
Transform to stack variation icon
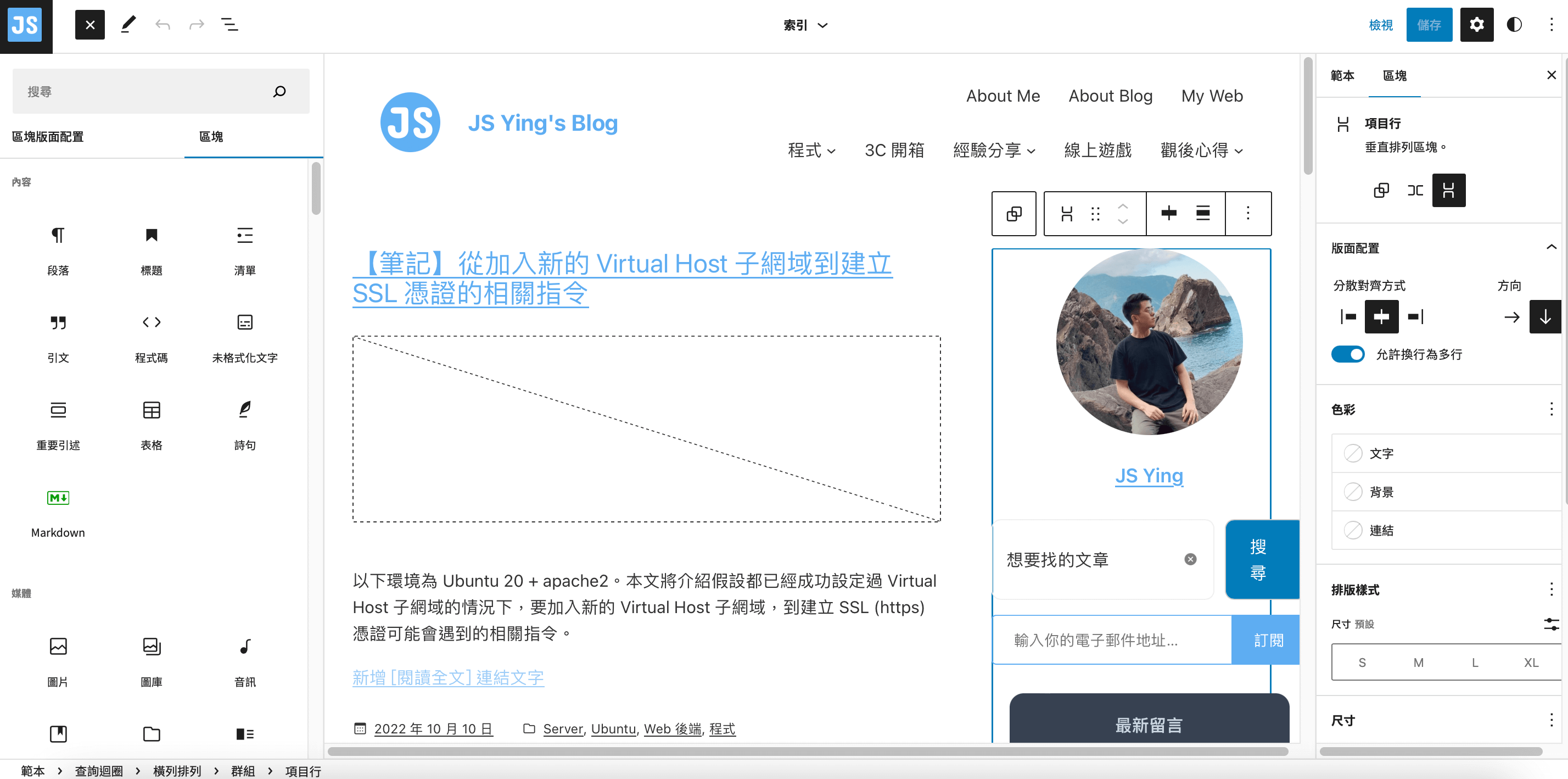pos(1449,191)
